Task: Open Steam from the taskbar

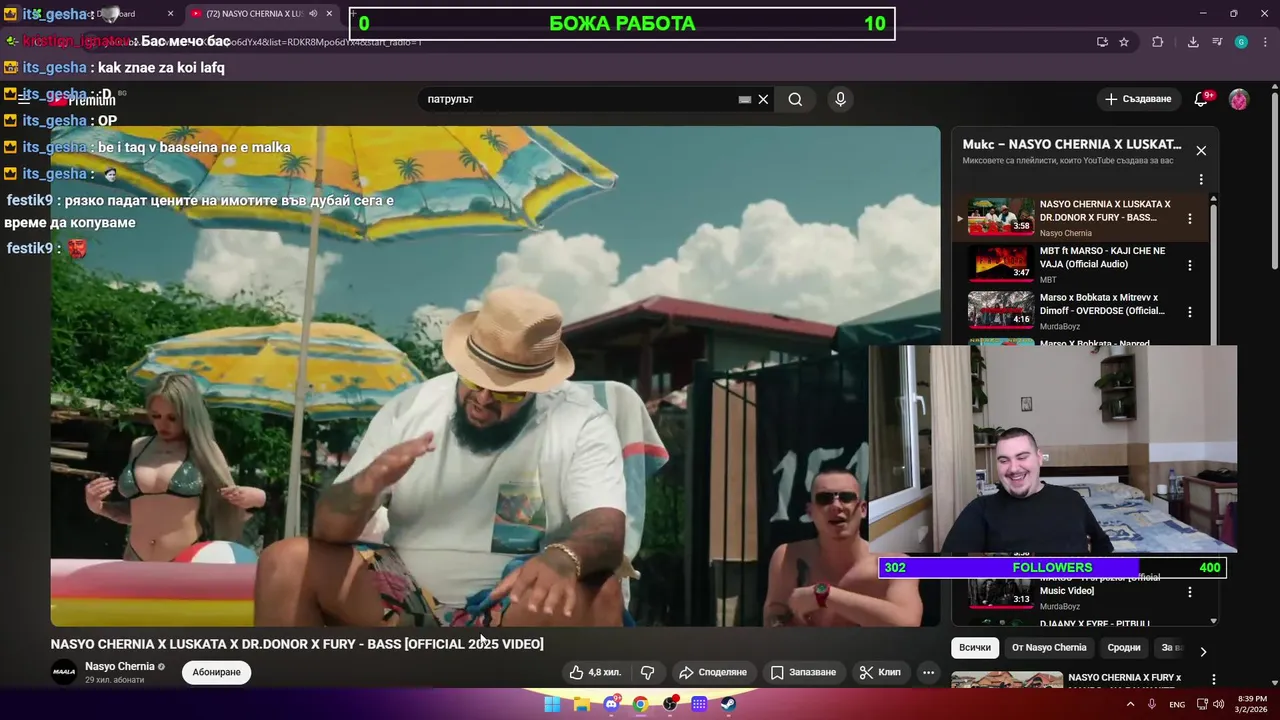Action: 729,704
